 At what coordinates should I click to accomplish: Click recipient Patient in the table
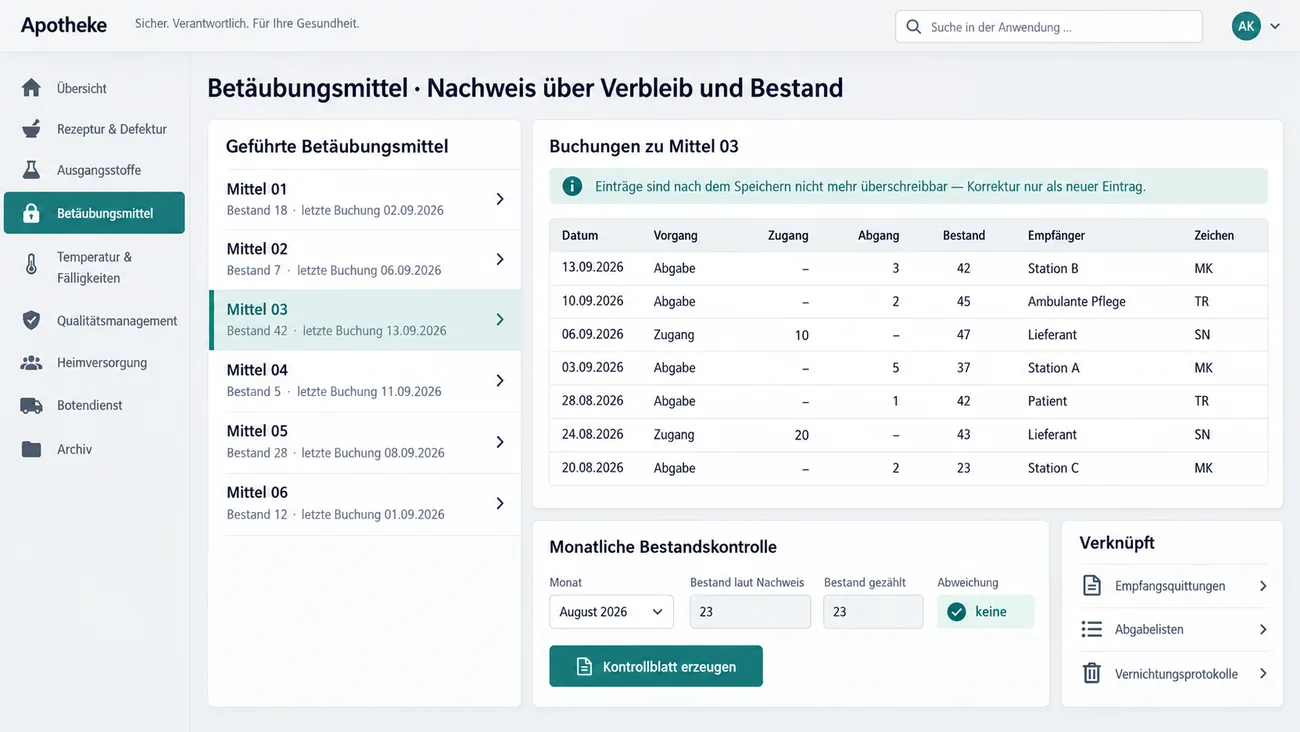1048,401
